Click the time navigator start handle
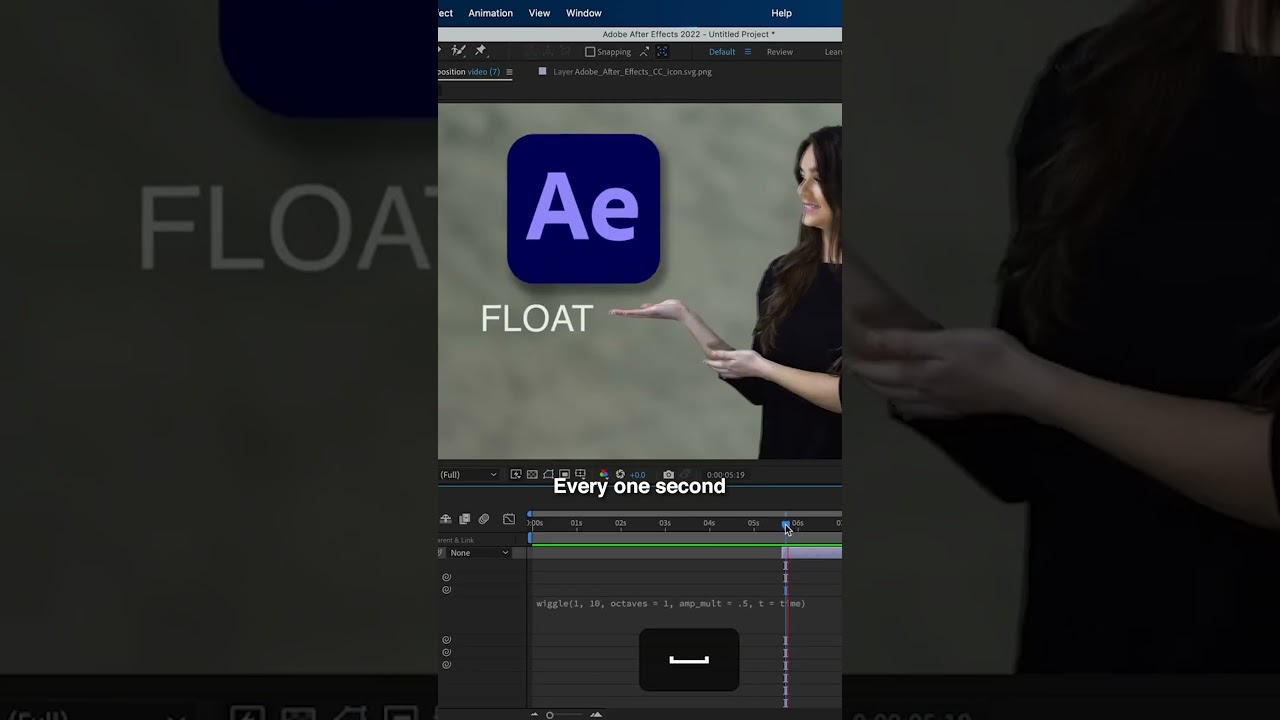The image size is (1280, 720). [530, 514]
